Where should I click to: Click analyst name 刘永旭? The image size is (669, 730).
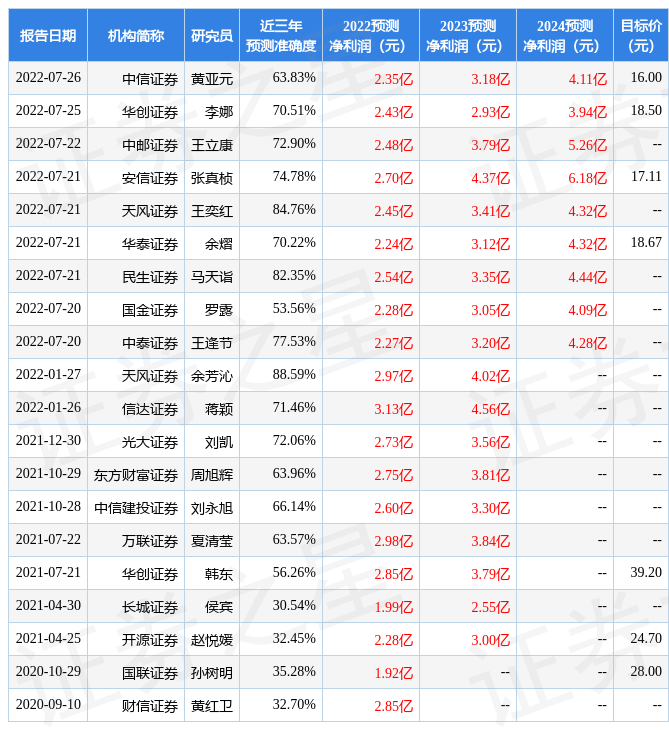[212, 508]
